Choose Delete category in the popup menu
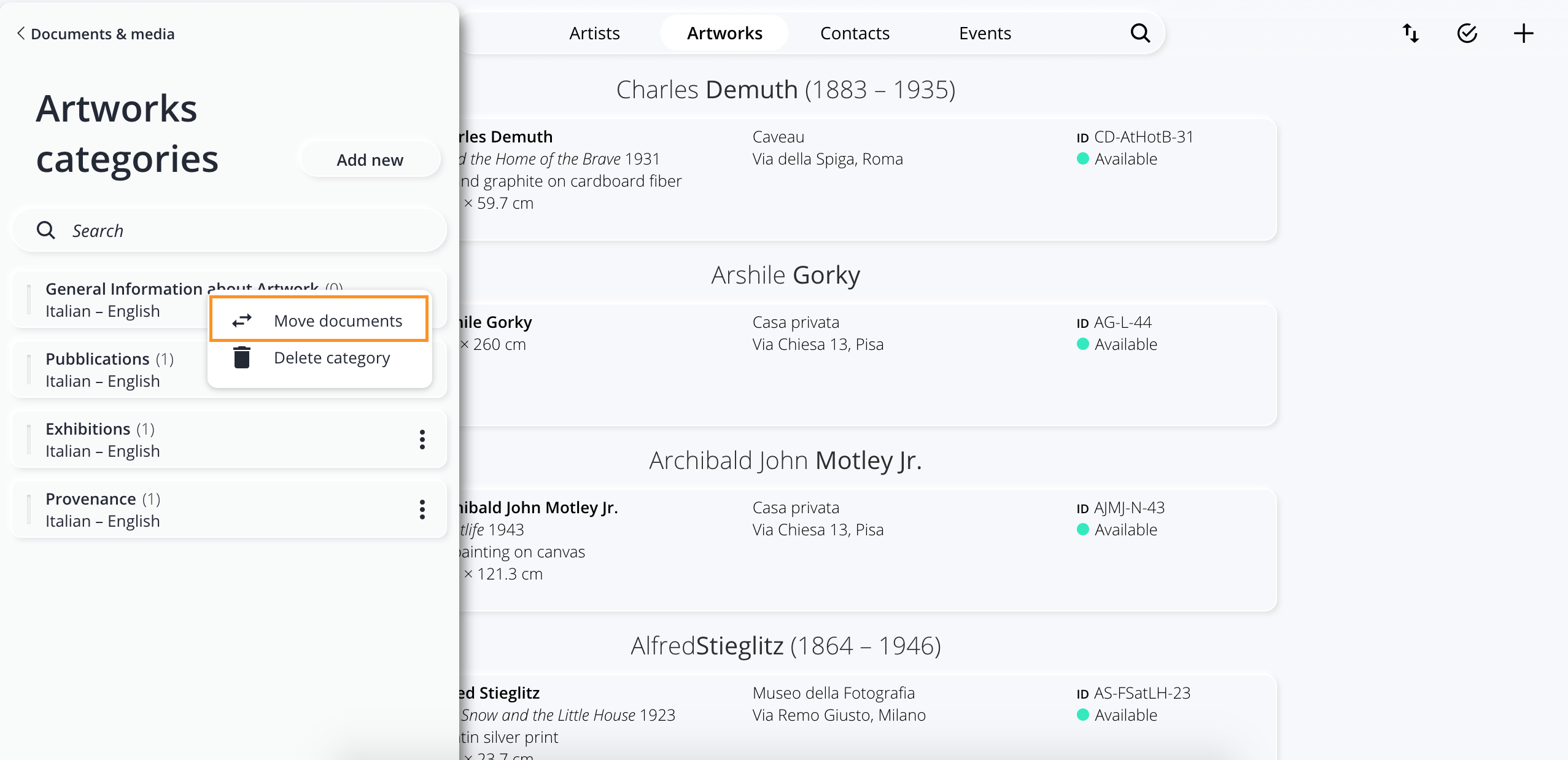Screen dimensions: 1568x760 319,358
